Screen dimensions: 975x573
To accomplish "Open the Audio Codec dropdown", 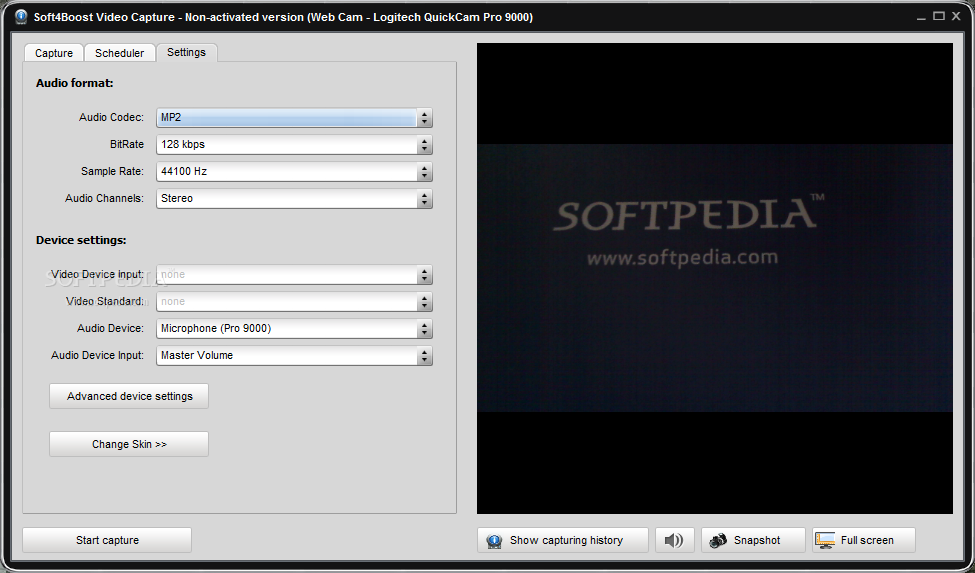I will click(294, 117).
